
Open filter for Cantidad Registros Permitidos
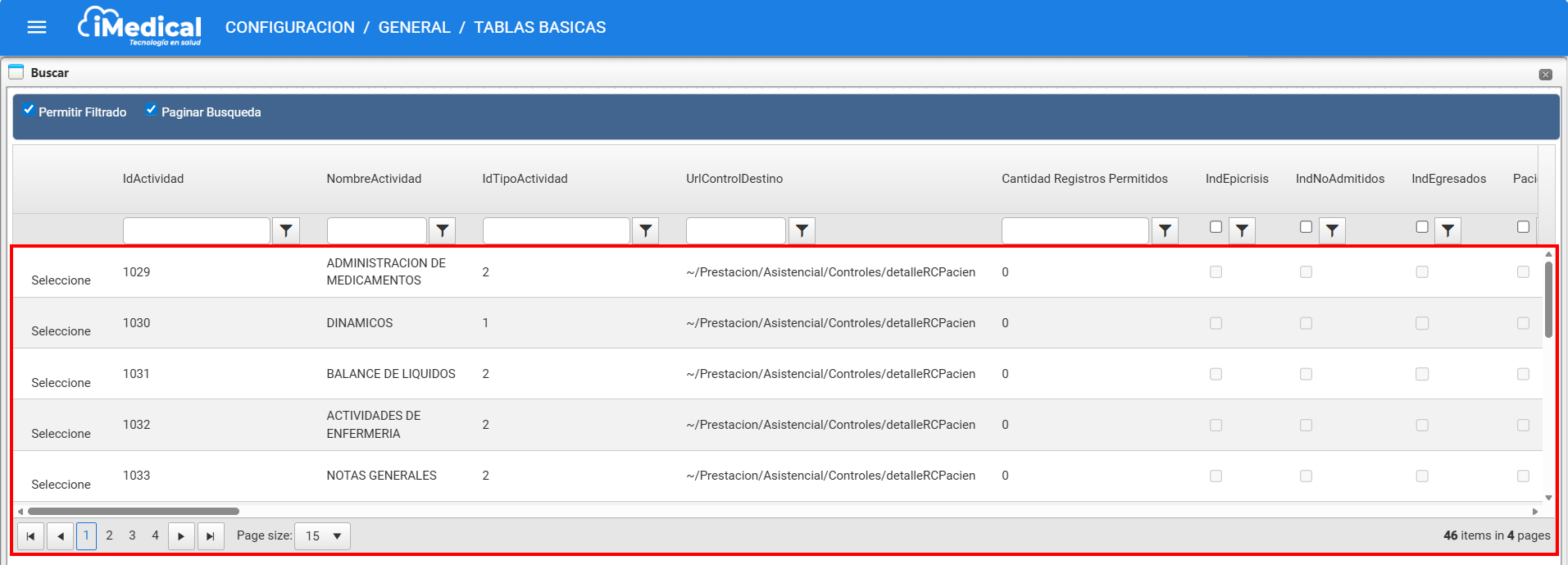(x=1165, y=231)
